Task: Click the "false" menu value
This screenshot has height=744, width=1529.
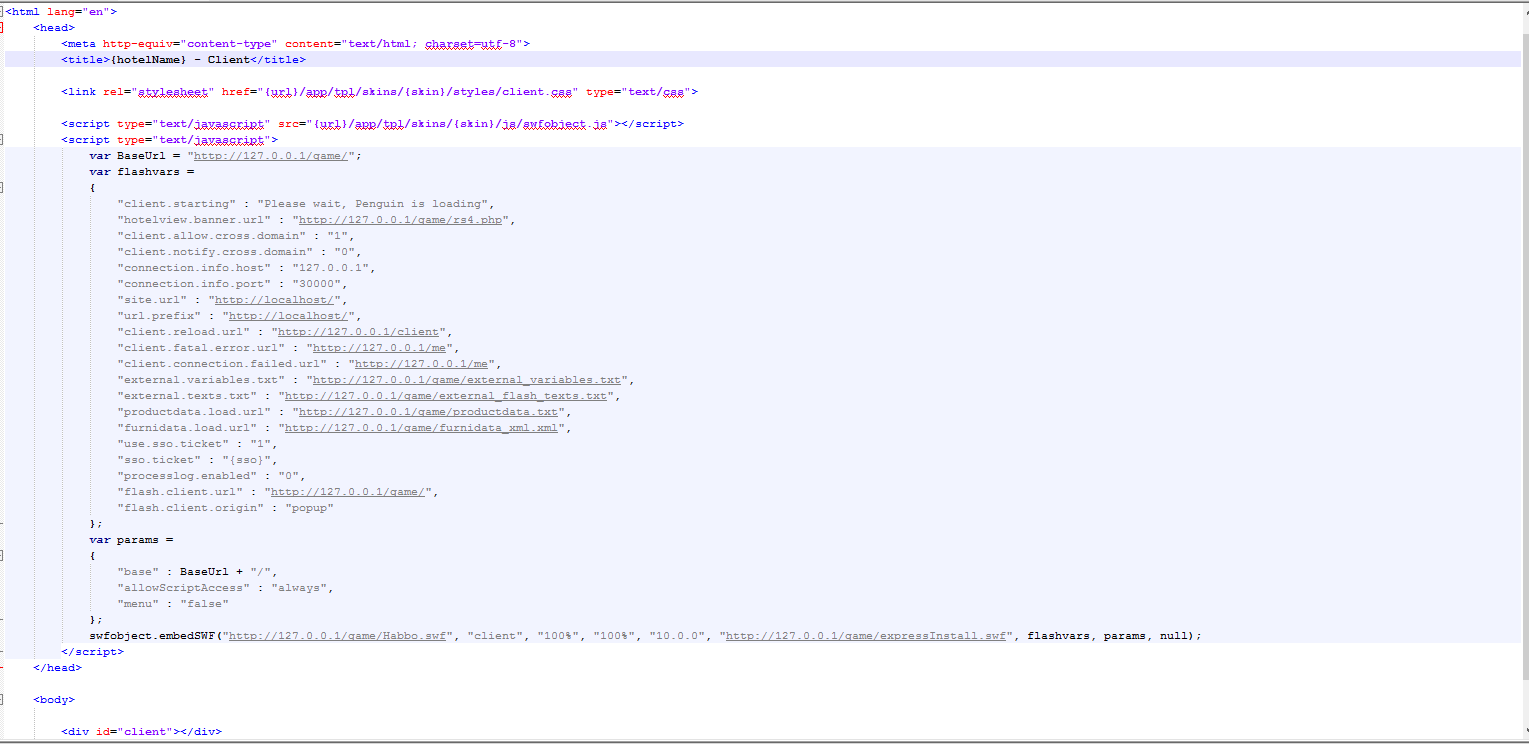Action: tap(204, 604)
